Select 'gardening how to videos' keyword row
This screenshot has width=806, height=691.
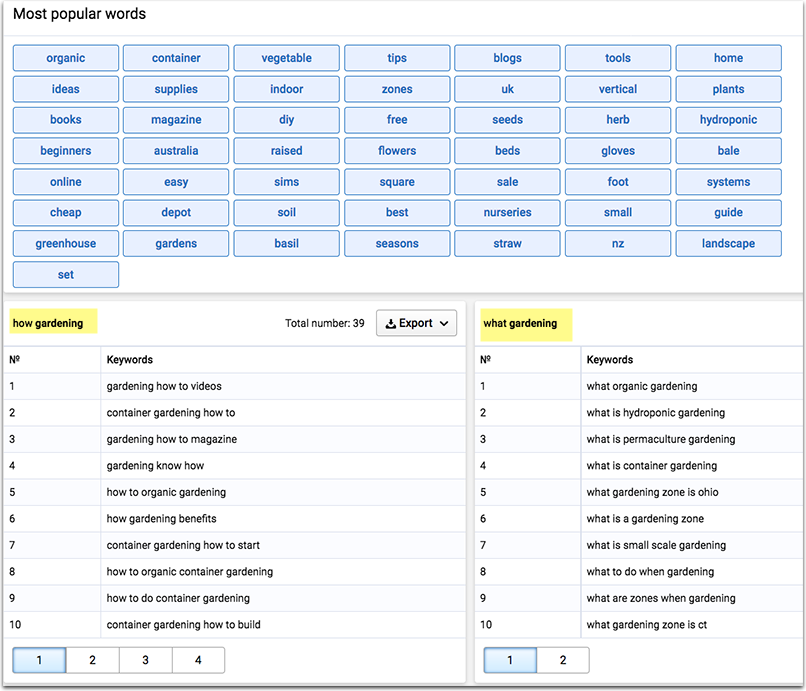[x=164, y=386]
